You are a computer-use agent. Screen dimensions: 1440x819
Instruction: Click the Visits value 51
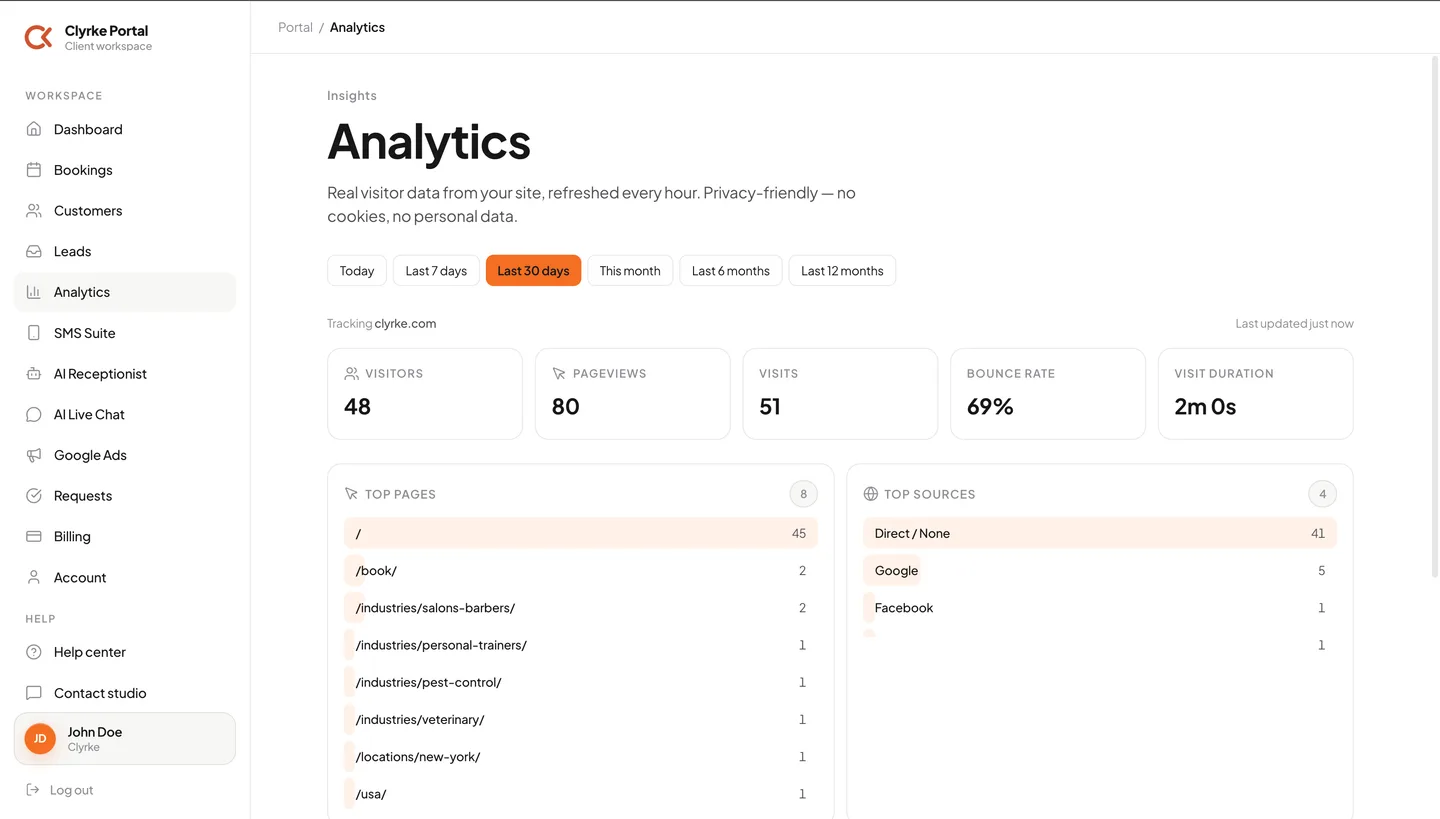coord(770,407)
